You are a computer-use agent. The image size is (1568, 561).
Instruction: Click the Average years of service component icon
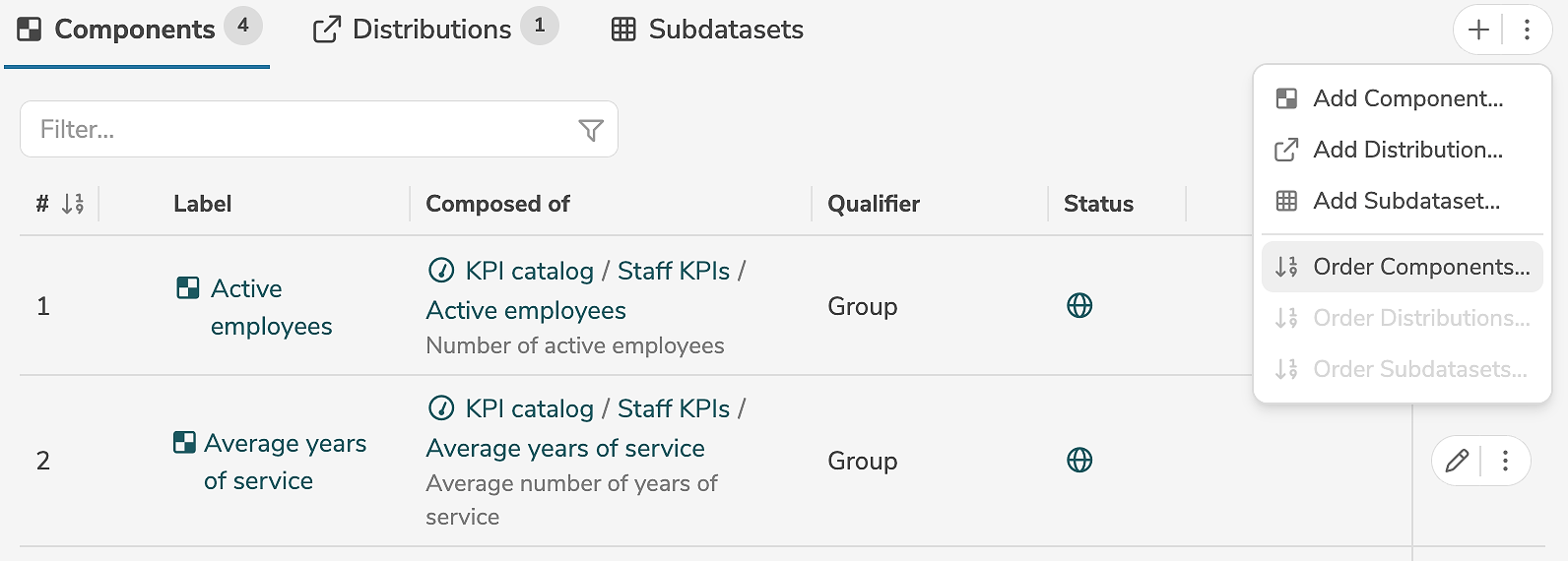(x=184, y=443)
